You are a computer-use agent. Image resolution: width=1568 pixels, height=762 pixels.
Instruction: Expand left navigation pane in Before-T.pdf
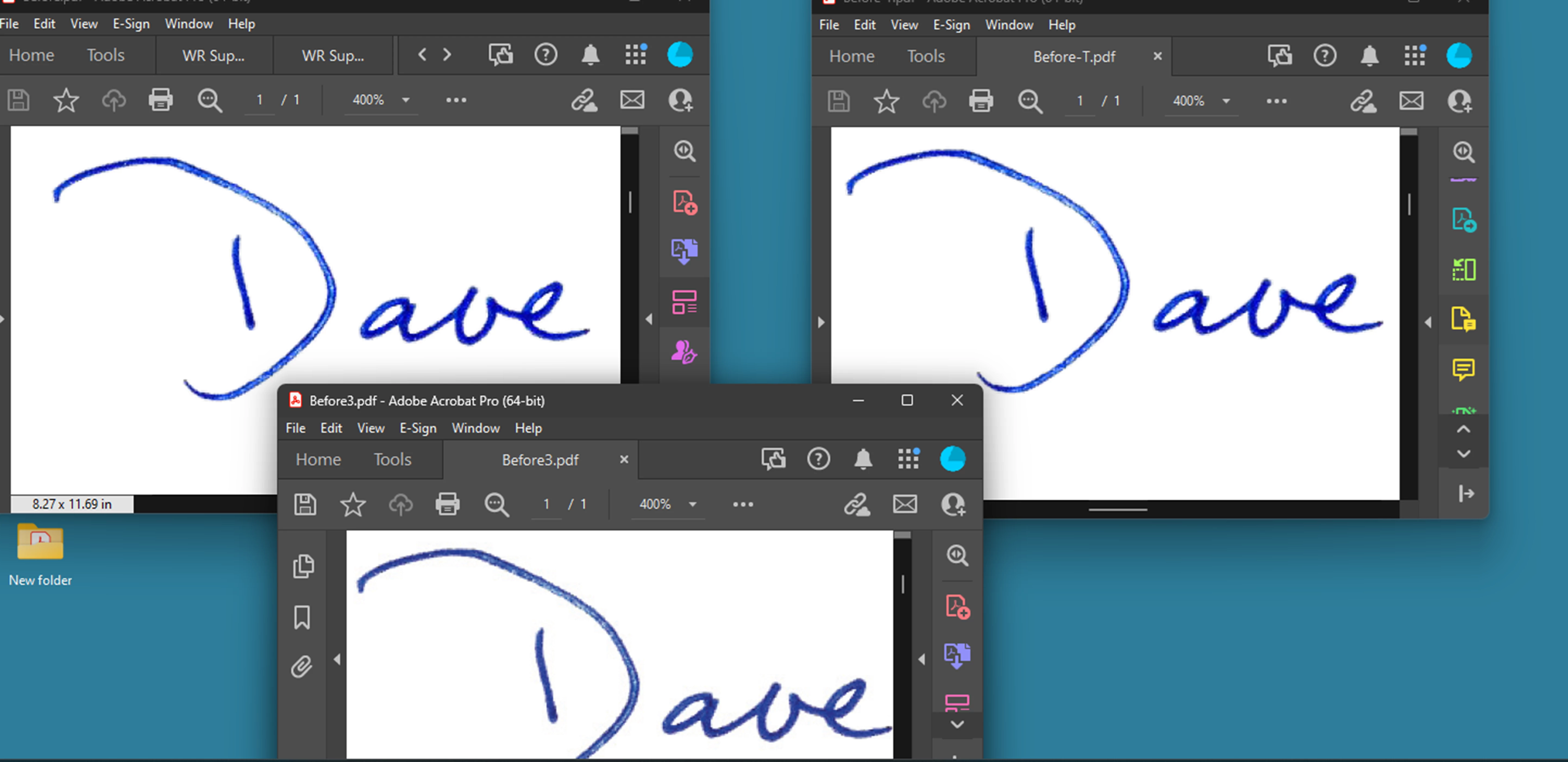tap(821, 322)
